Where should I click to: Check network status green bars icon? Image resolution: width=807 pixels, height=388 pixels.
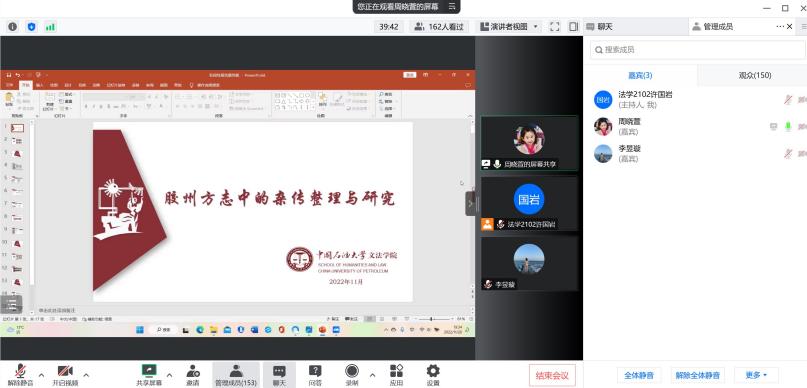pos(50,27)
